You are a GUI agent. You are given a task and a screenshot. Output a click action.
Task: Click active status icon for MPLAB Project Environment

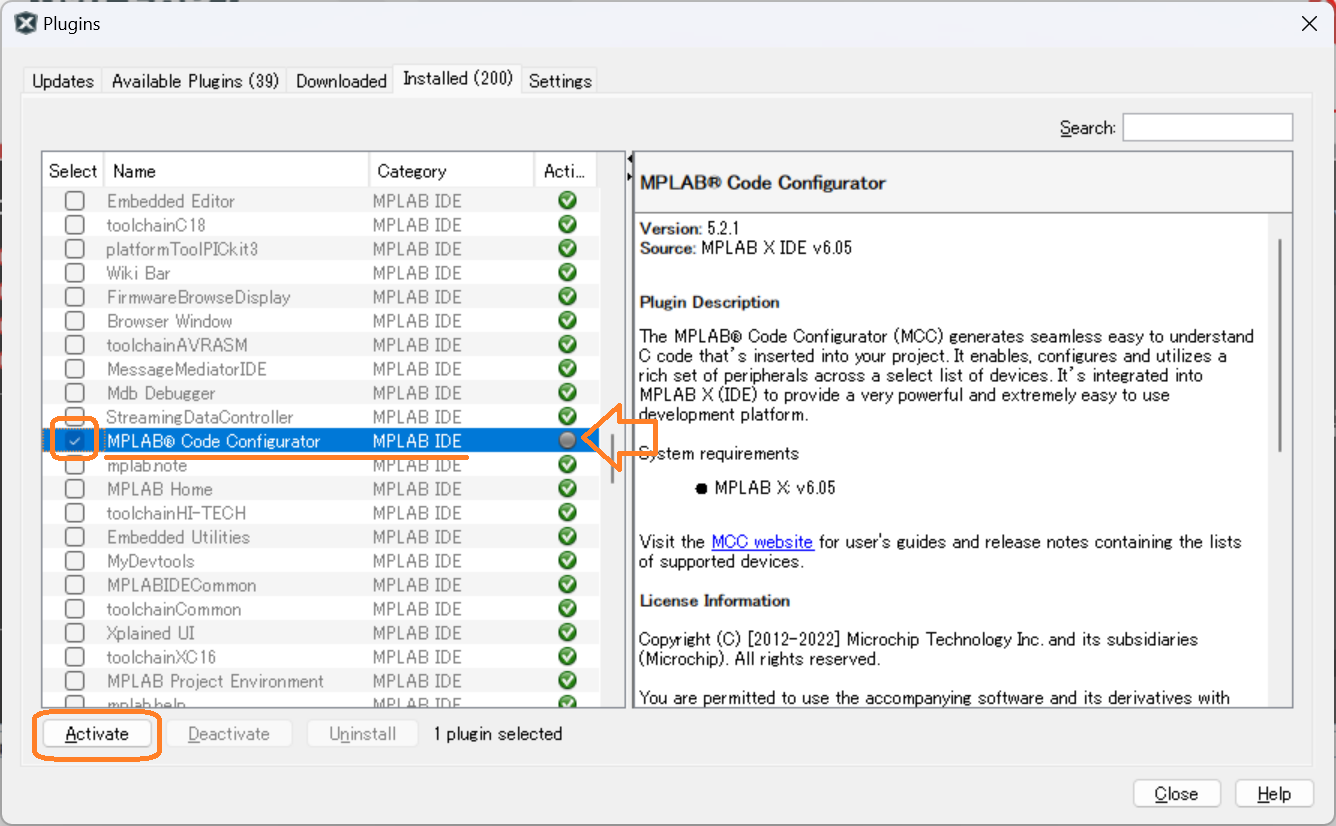(567, 681)
